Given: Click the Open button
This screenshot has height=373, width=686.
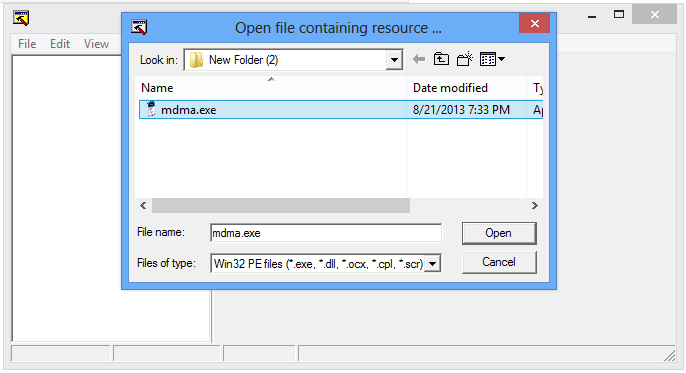Looking at the screenshot, I should 499,233.
